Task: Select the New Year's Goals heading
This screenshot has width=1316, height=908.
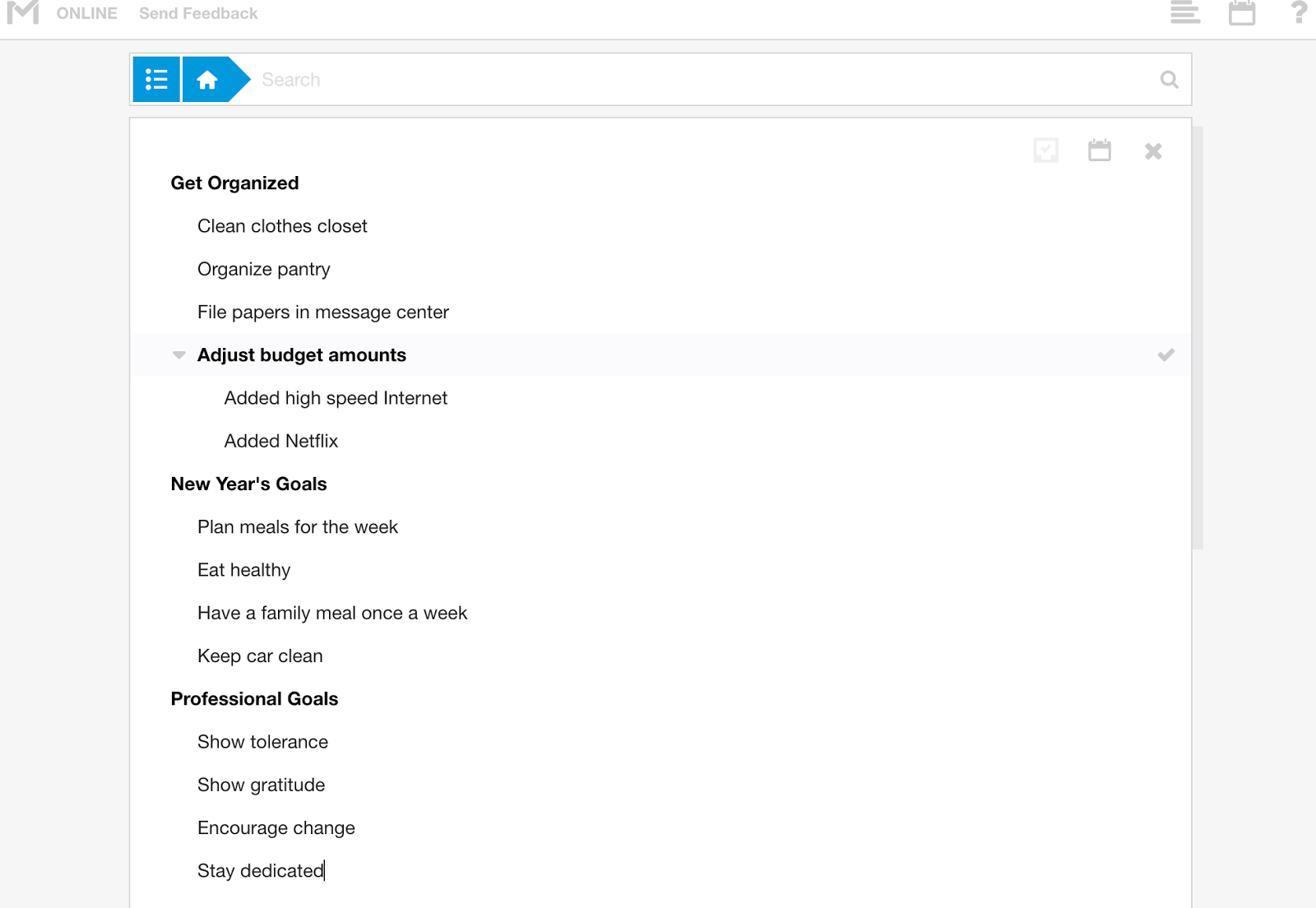Action: [248, 484]
